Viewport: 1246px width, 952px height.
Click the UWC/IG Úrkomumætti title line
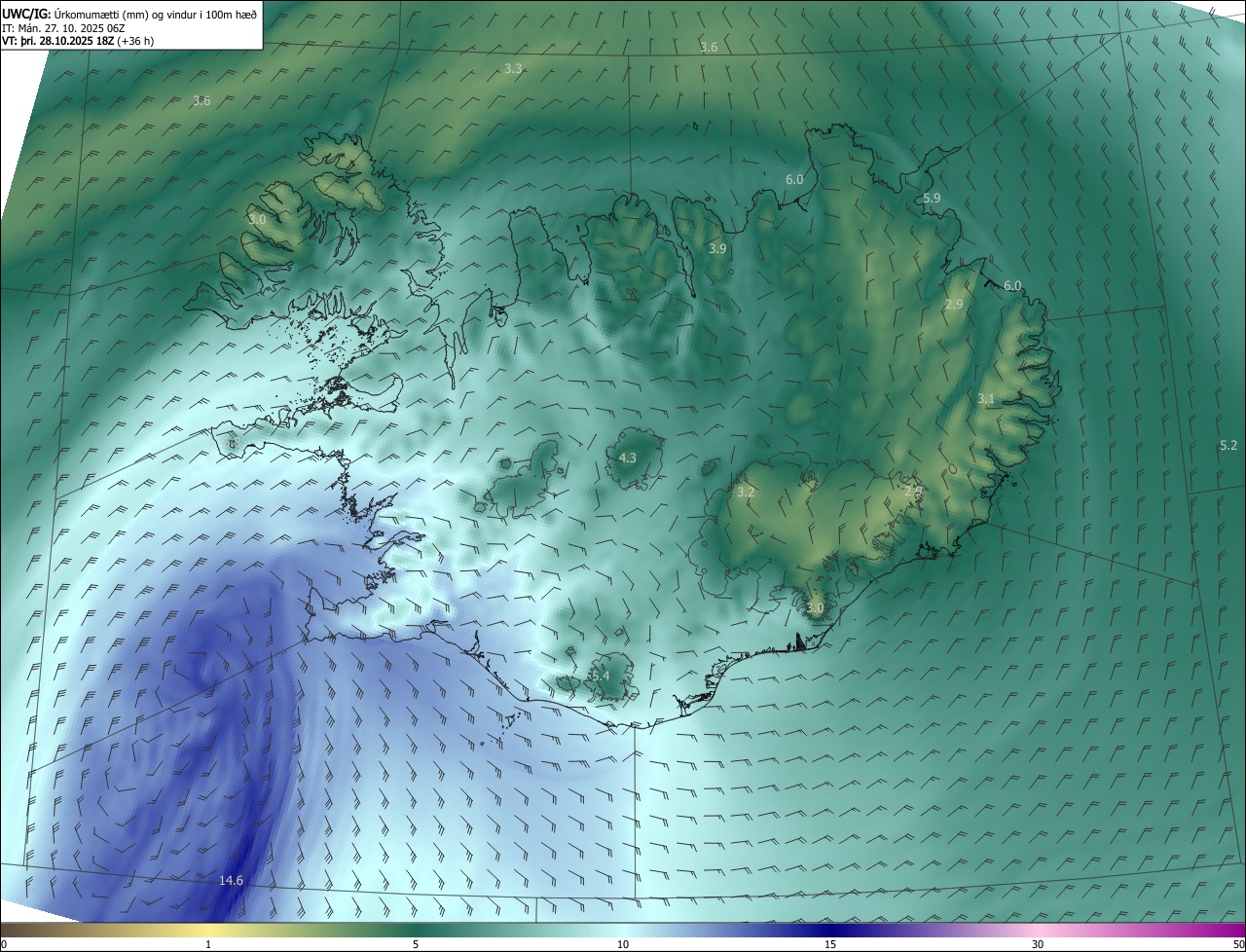coord(129,15)
